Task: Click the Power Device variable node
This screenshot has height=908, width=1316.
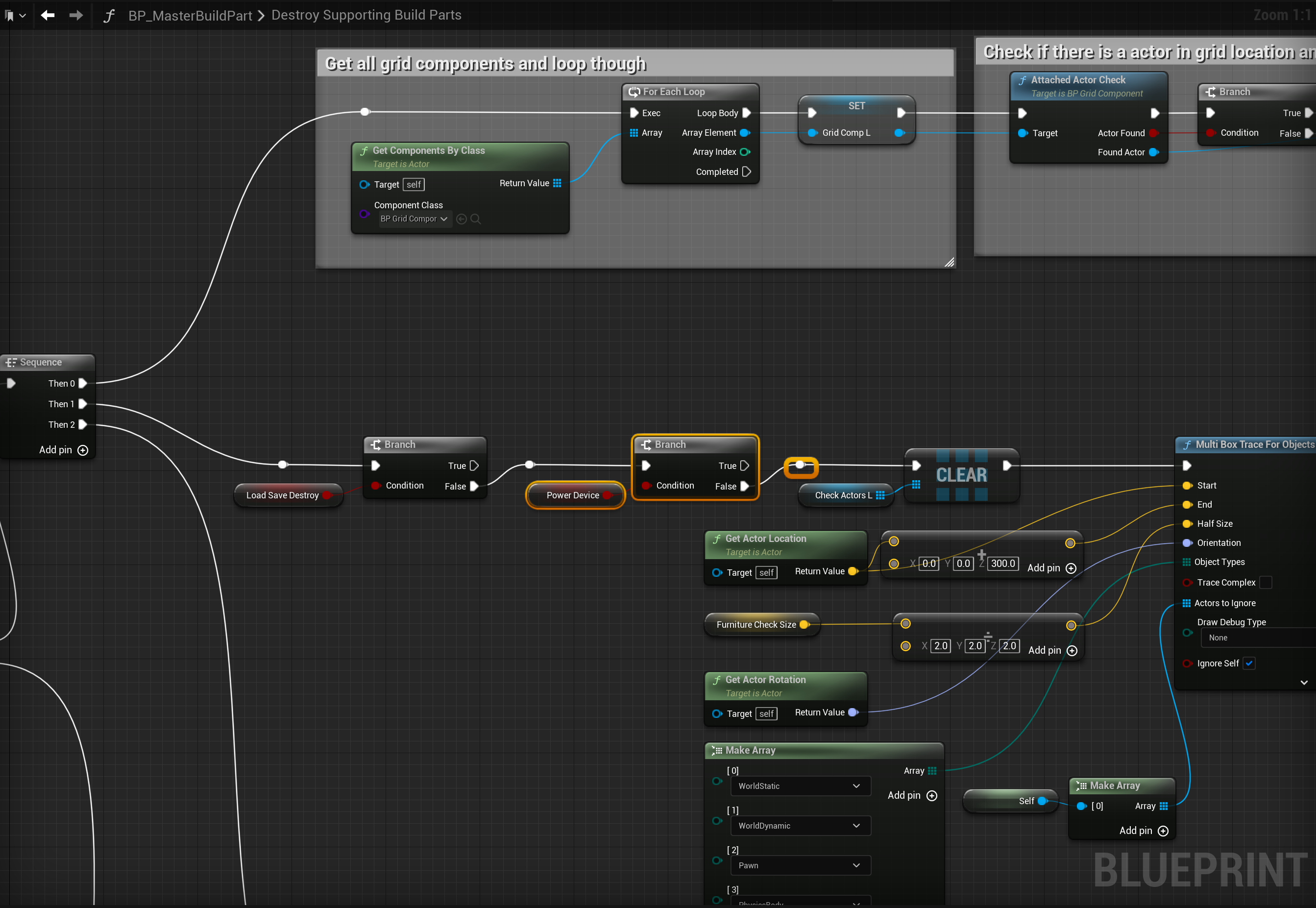Action: [x=573, y=495]
